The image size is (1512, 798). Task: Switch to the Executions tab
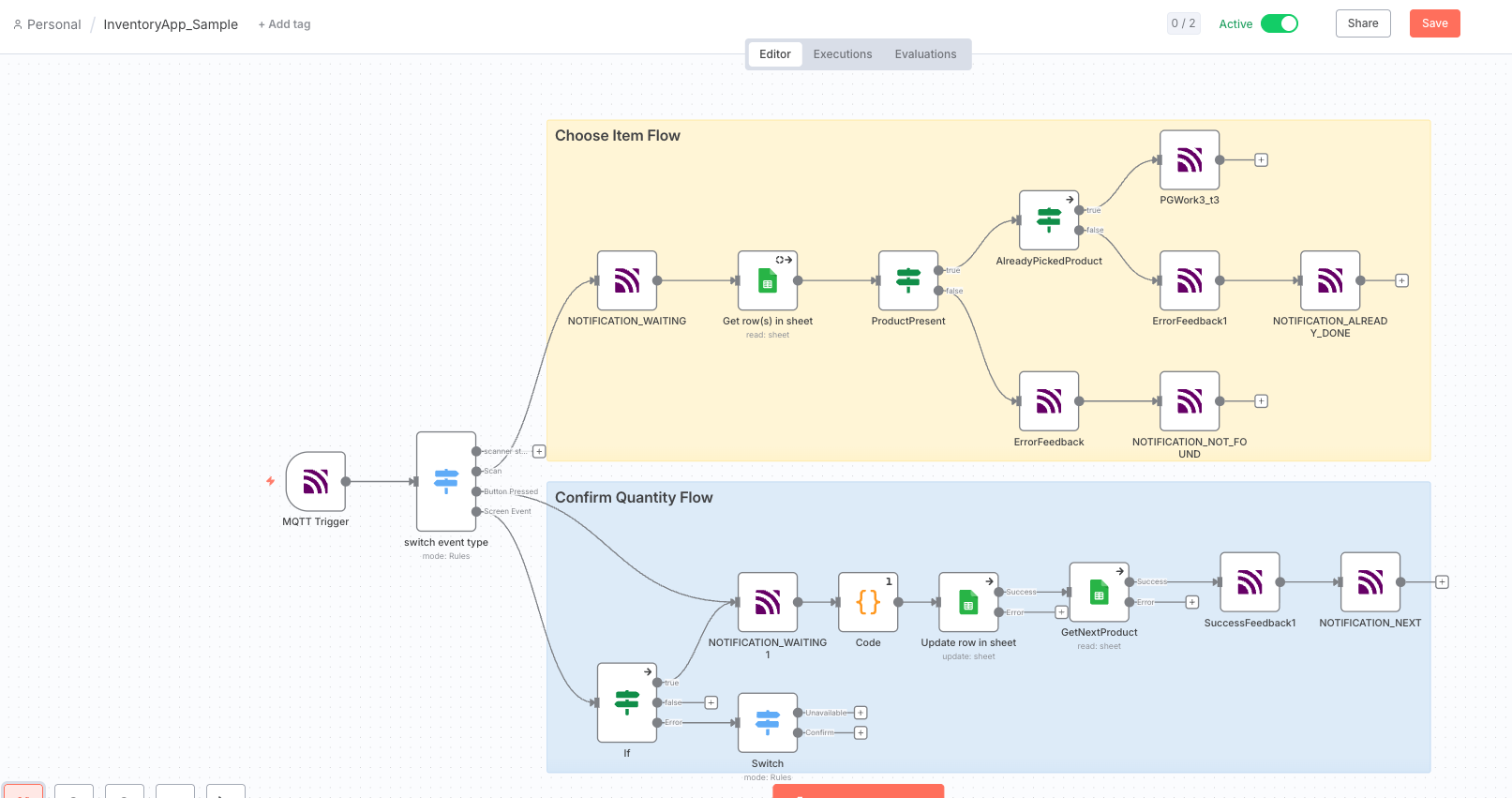pyautogui.click(x=842, y=54)
